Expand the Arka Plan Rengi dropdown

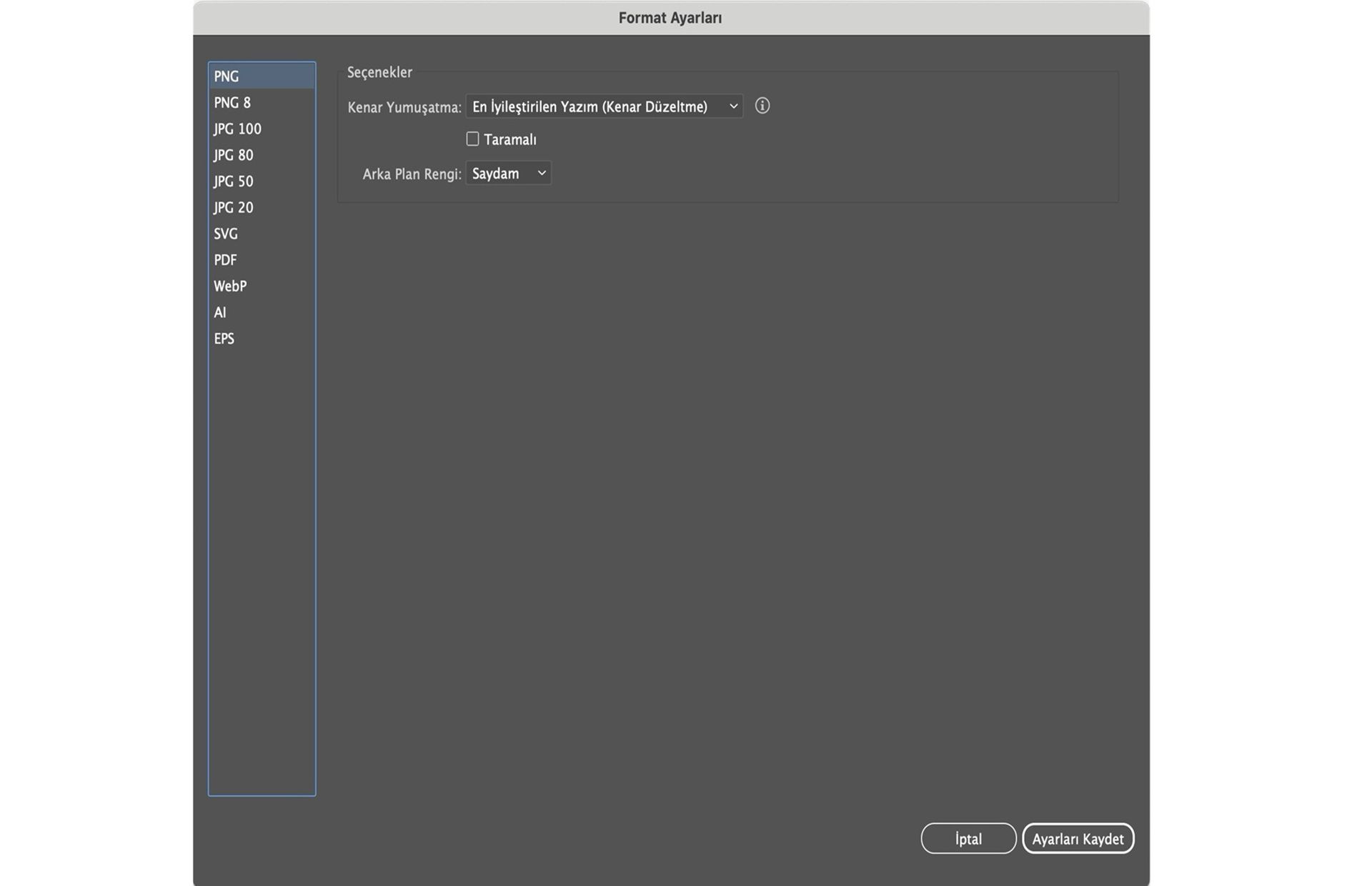pyautogui.click(x=507, y=174)
